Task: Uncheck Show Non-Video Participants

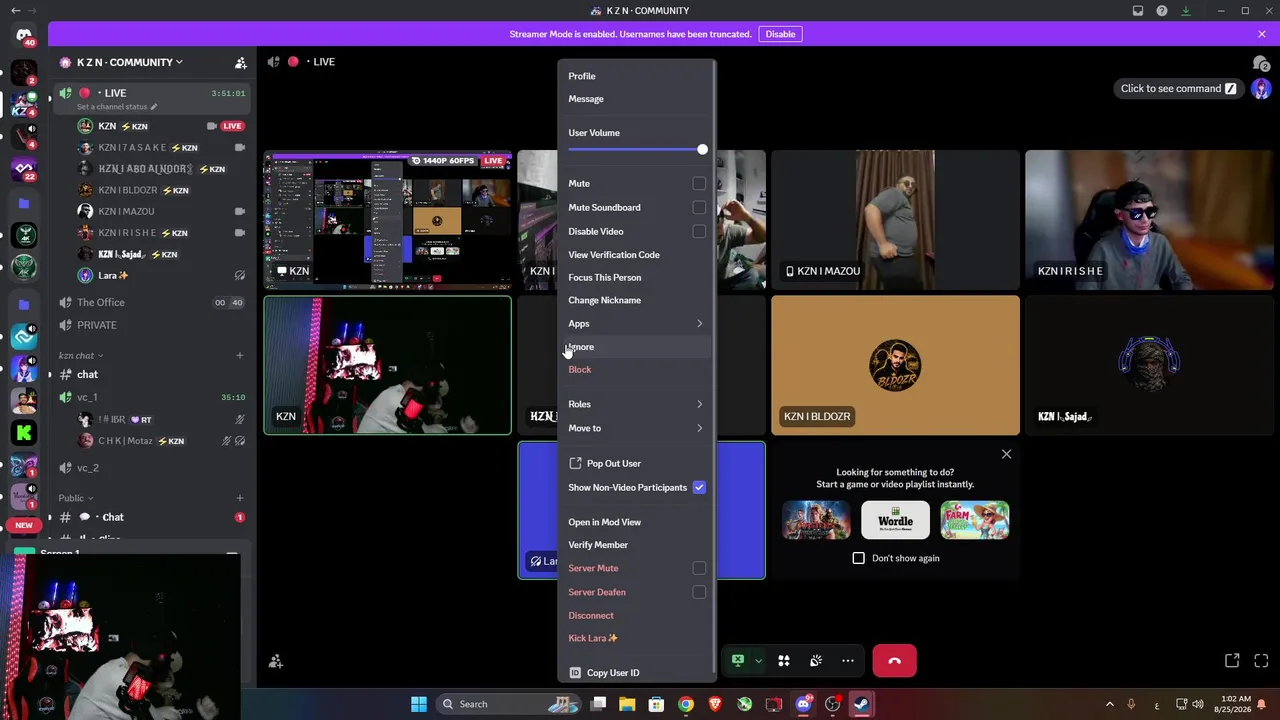Action: point(699,488)
